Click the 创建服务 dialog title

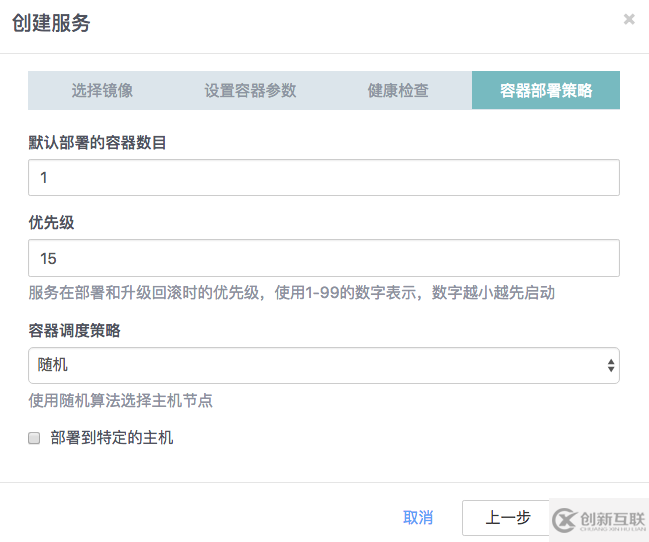point(51,23)
